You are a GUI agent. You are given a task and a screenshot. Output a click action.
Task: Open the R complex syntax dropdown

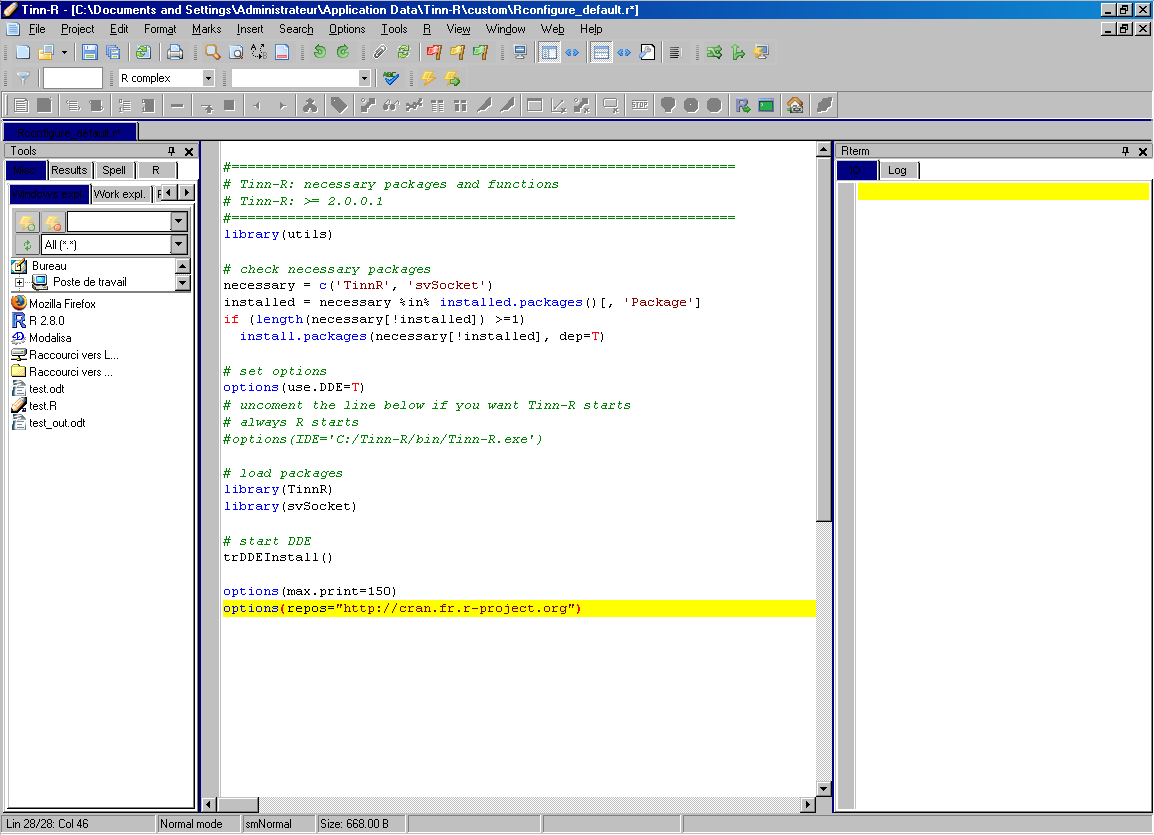[208, 78]
